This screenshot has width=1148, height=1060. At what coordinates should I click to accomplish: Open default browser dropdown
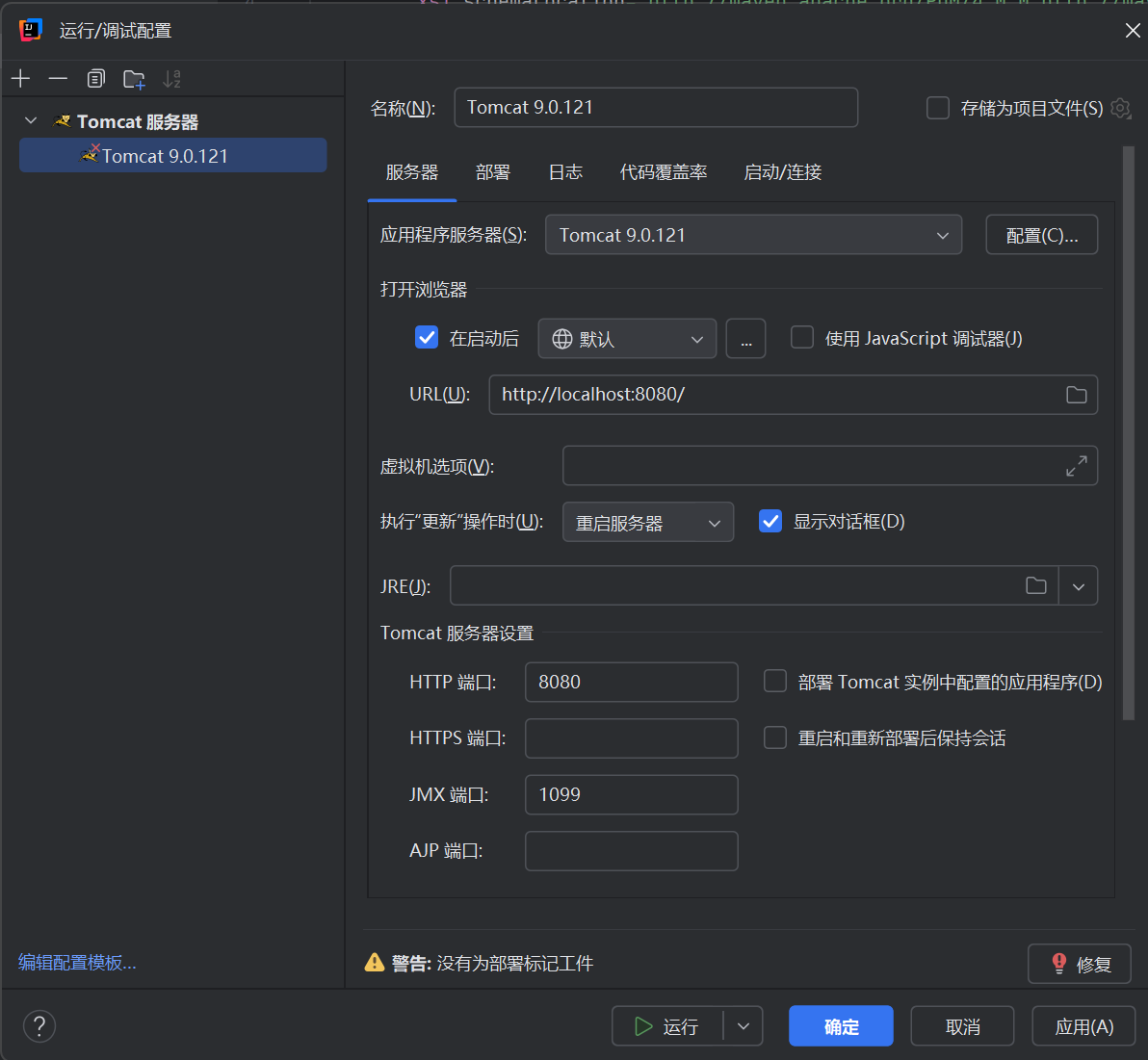627,338
